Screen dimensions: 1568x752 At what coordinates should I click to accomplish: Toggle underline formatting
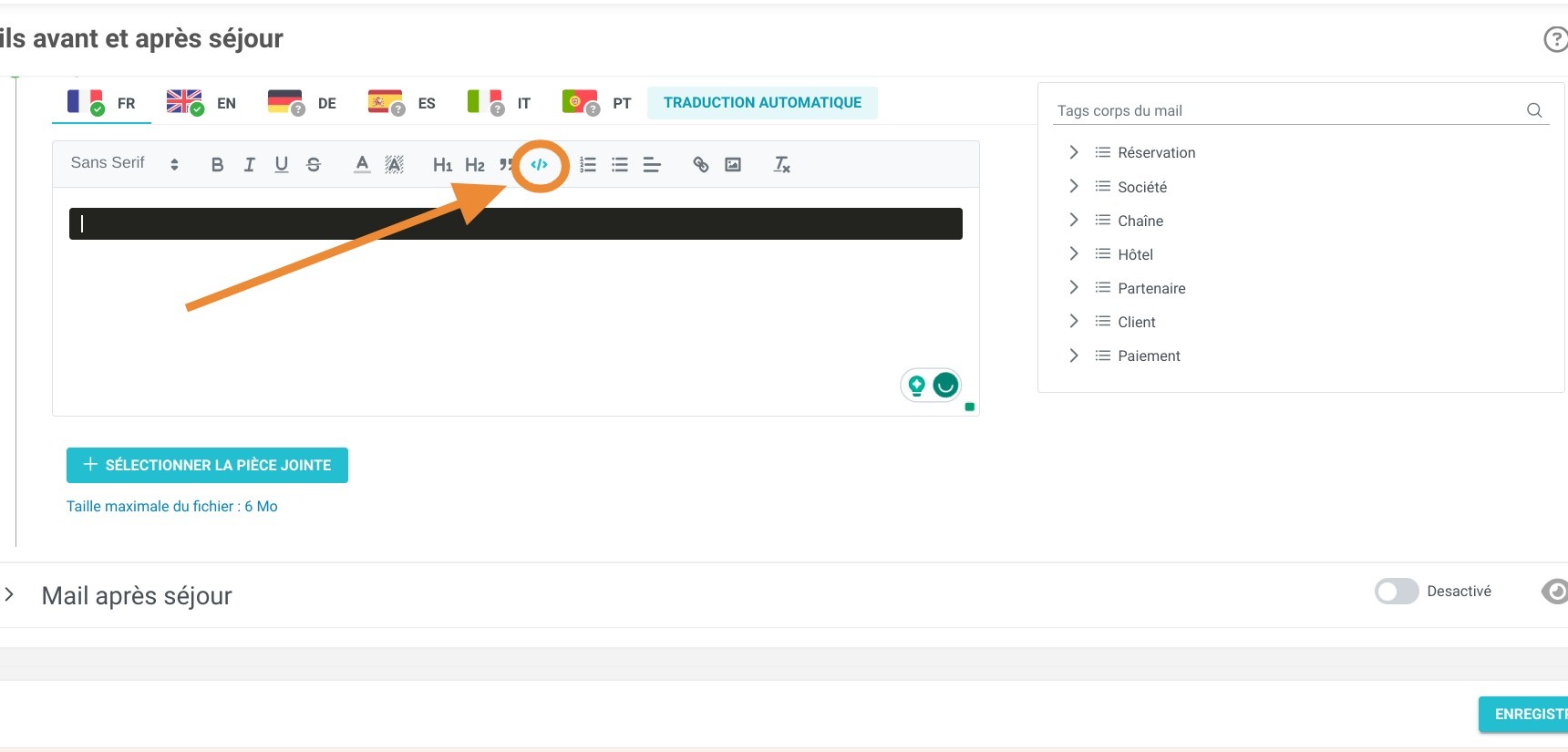click(x=282, y=165)
